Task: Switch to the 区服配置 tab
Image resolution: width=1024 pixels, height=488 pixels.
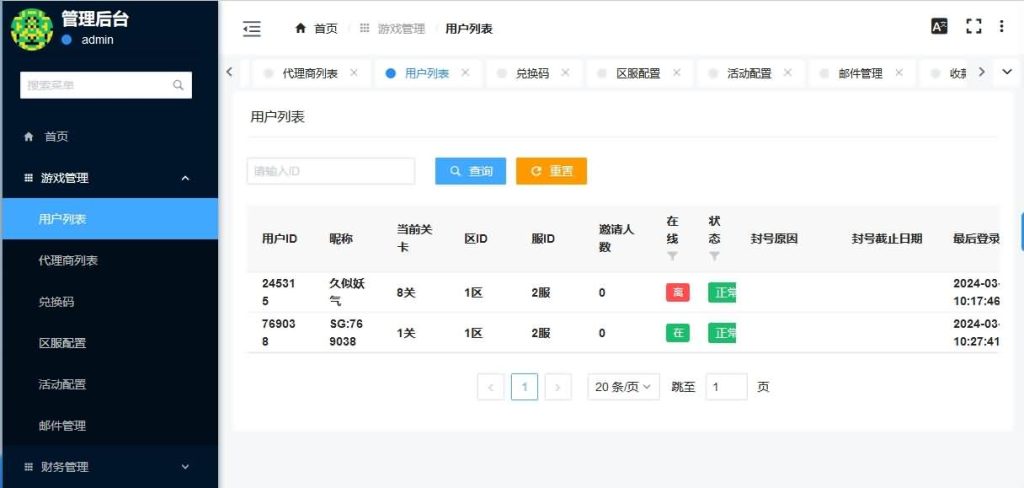Action: 638,73
